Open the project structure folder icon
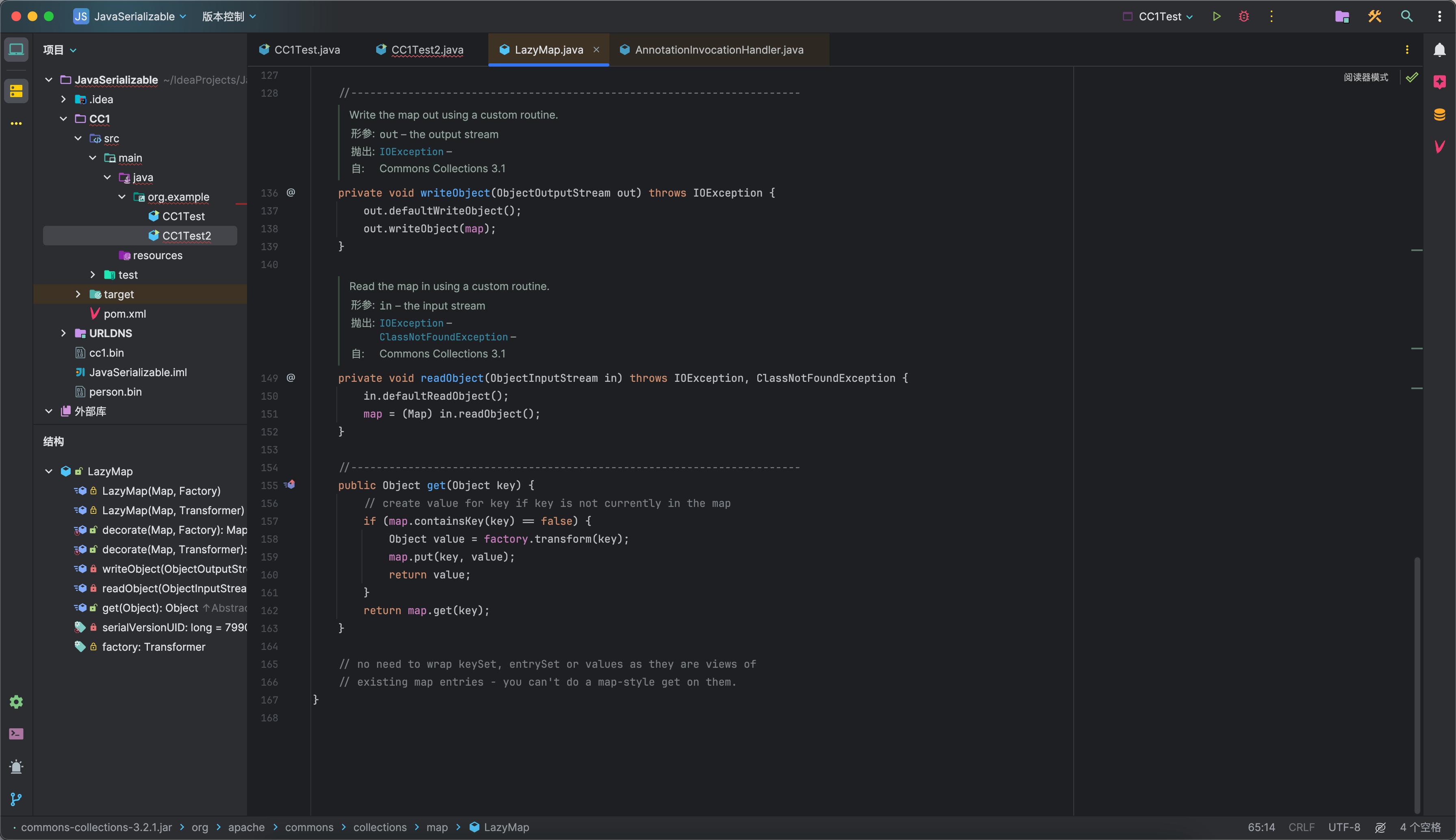1456x840 pixels. click(1342, 16)
